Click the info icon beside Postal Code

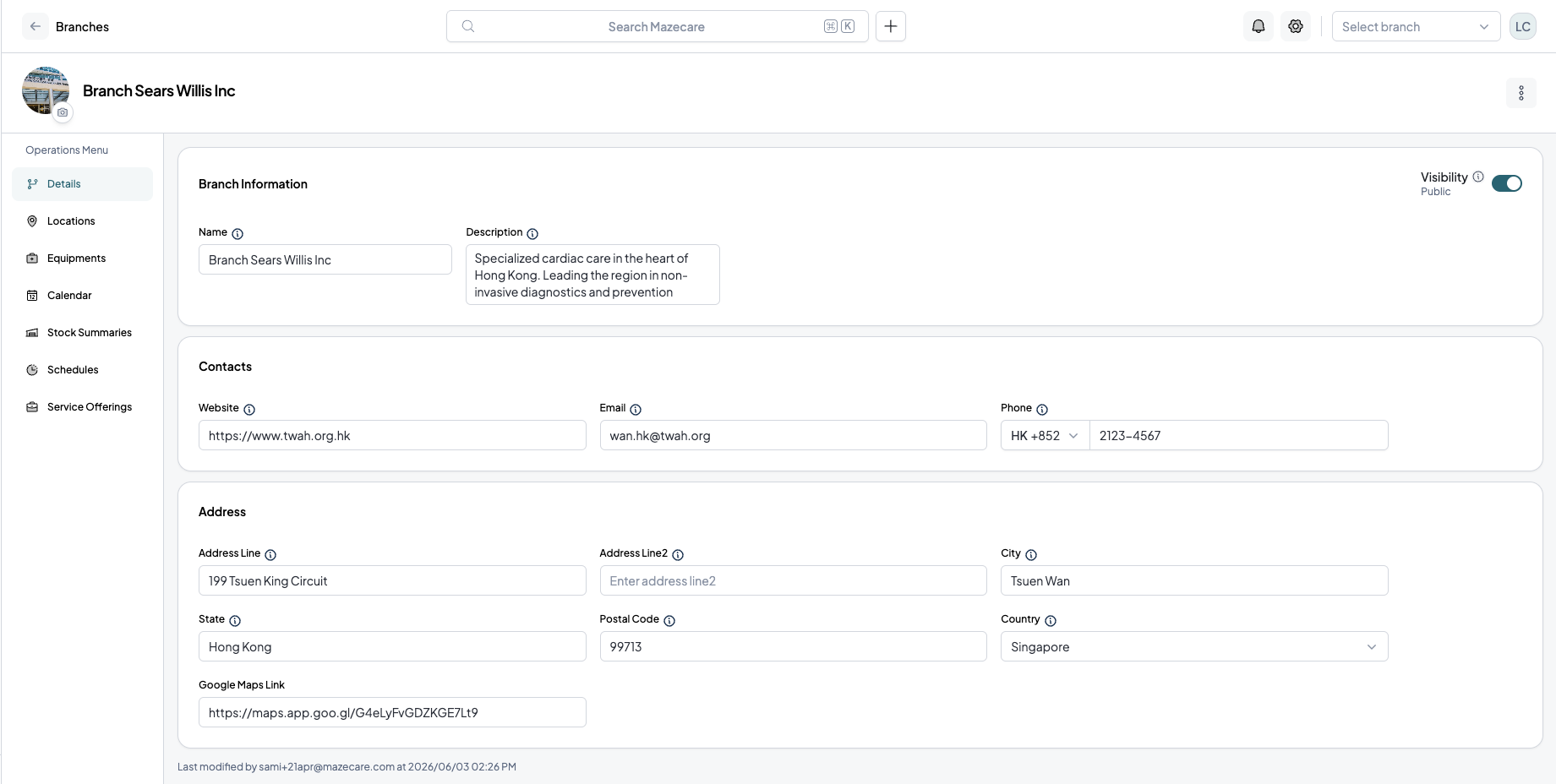pos(669,621)
